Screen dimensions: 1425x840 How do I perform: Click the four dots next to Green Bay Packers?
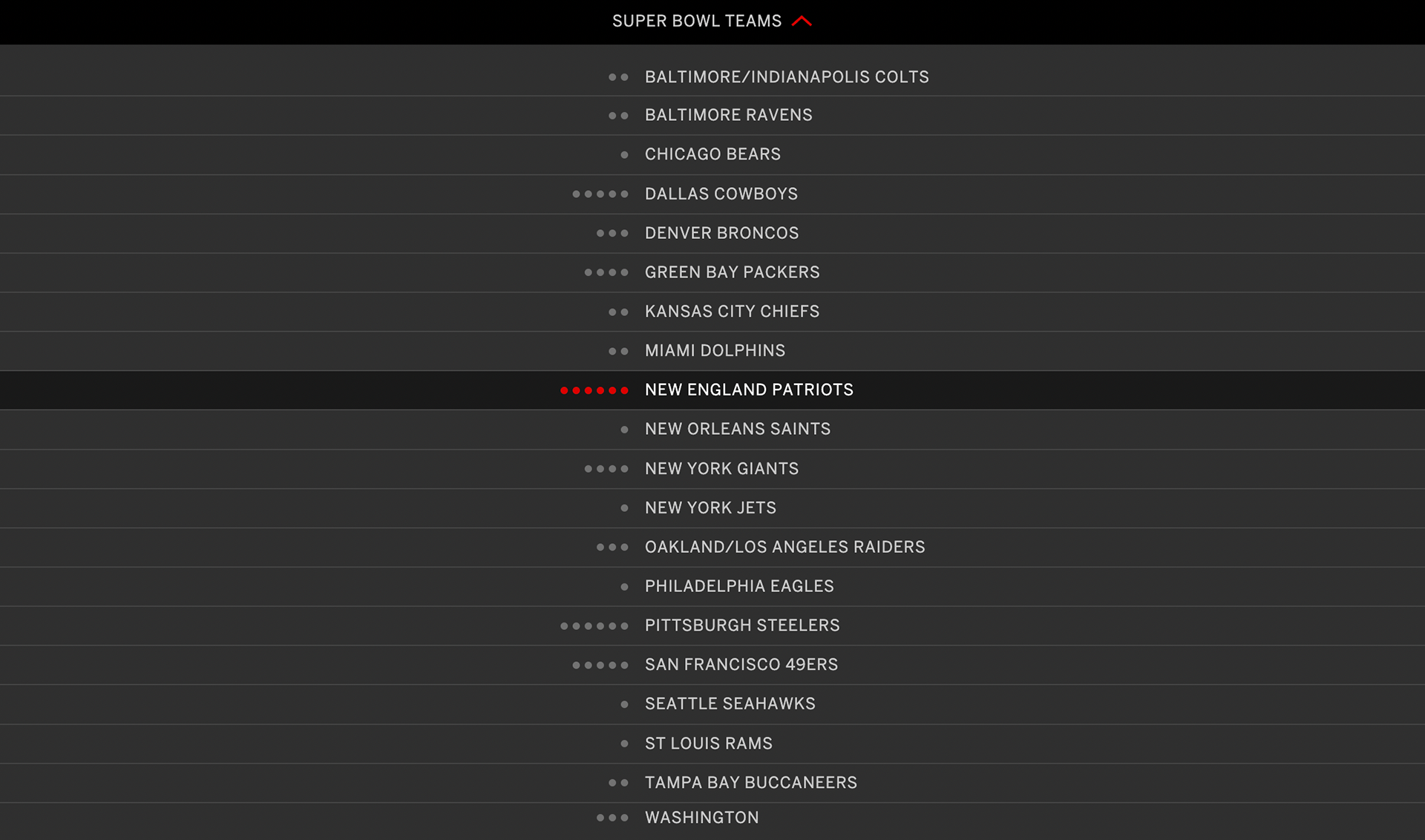click(x=606, y=273)
